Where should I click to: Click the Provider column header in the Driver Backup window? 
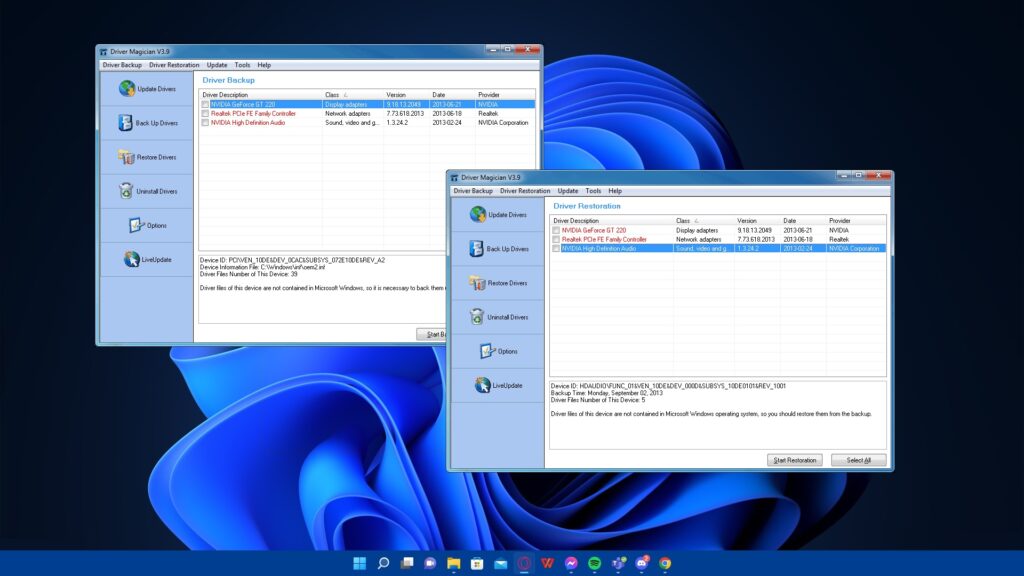505,95
